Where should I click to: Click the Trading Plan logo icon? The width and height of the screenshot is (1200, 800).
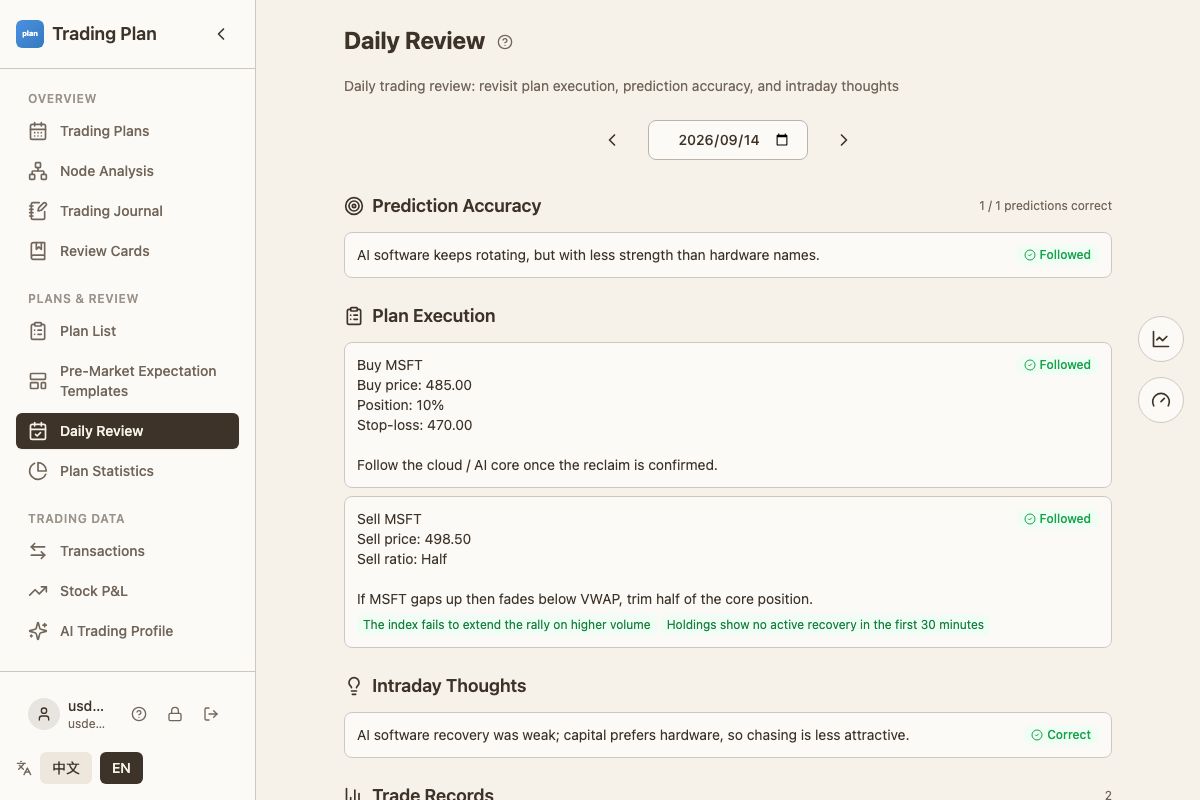point(30,34)
